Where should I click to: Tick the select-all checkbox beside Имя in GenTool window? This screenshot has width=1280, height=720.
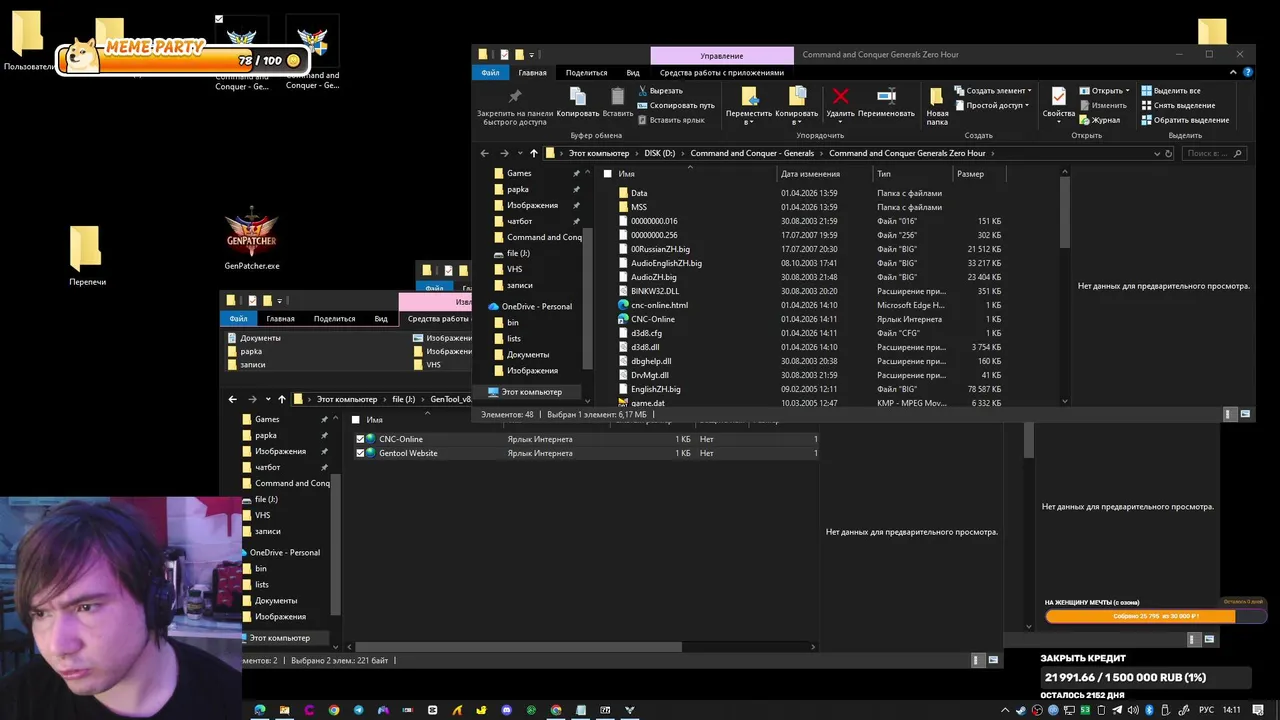point(356,420)
